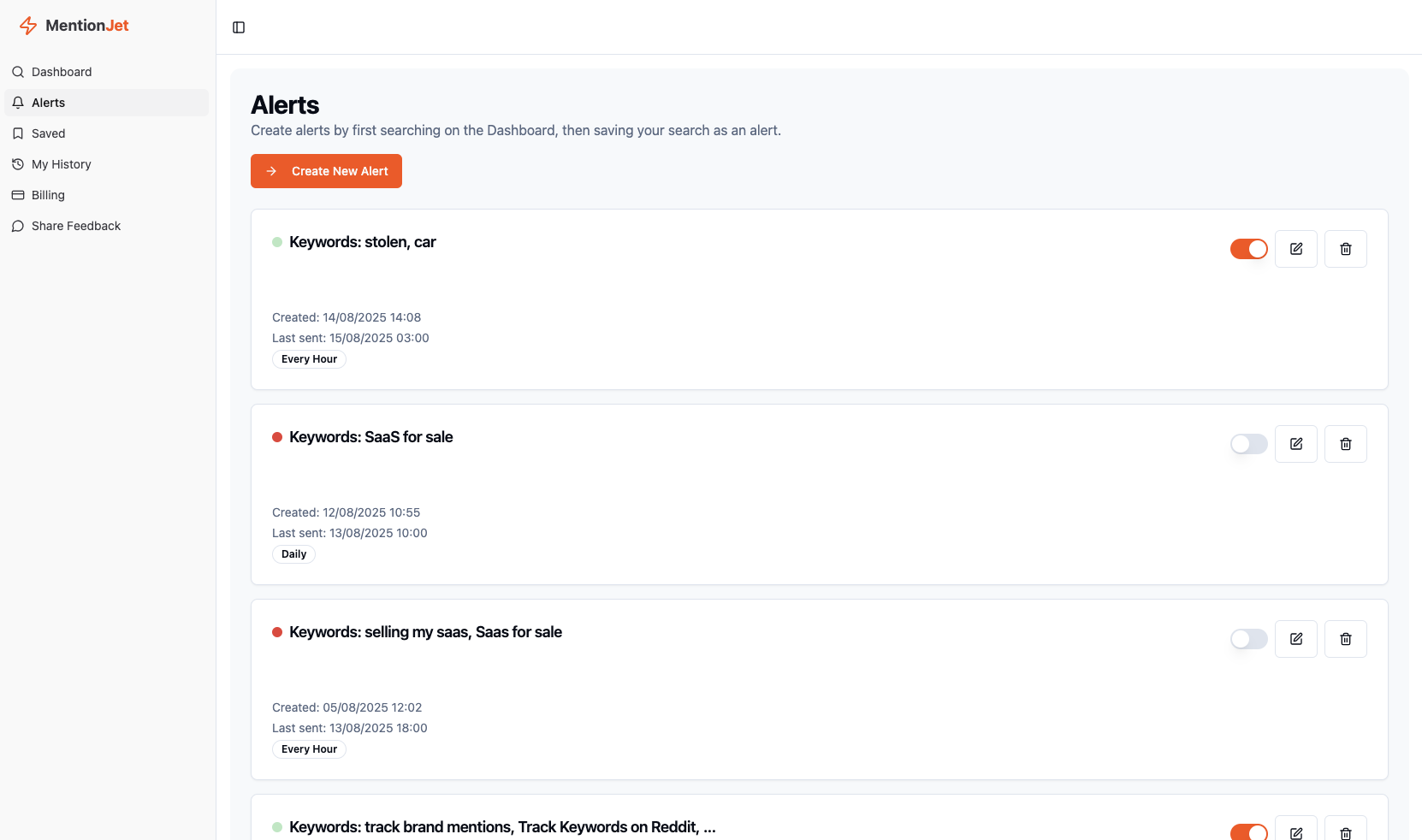This screenshot has height=840, width=1422.
Task: Click the Billing credit card icon
Action: click(18, 195)
